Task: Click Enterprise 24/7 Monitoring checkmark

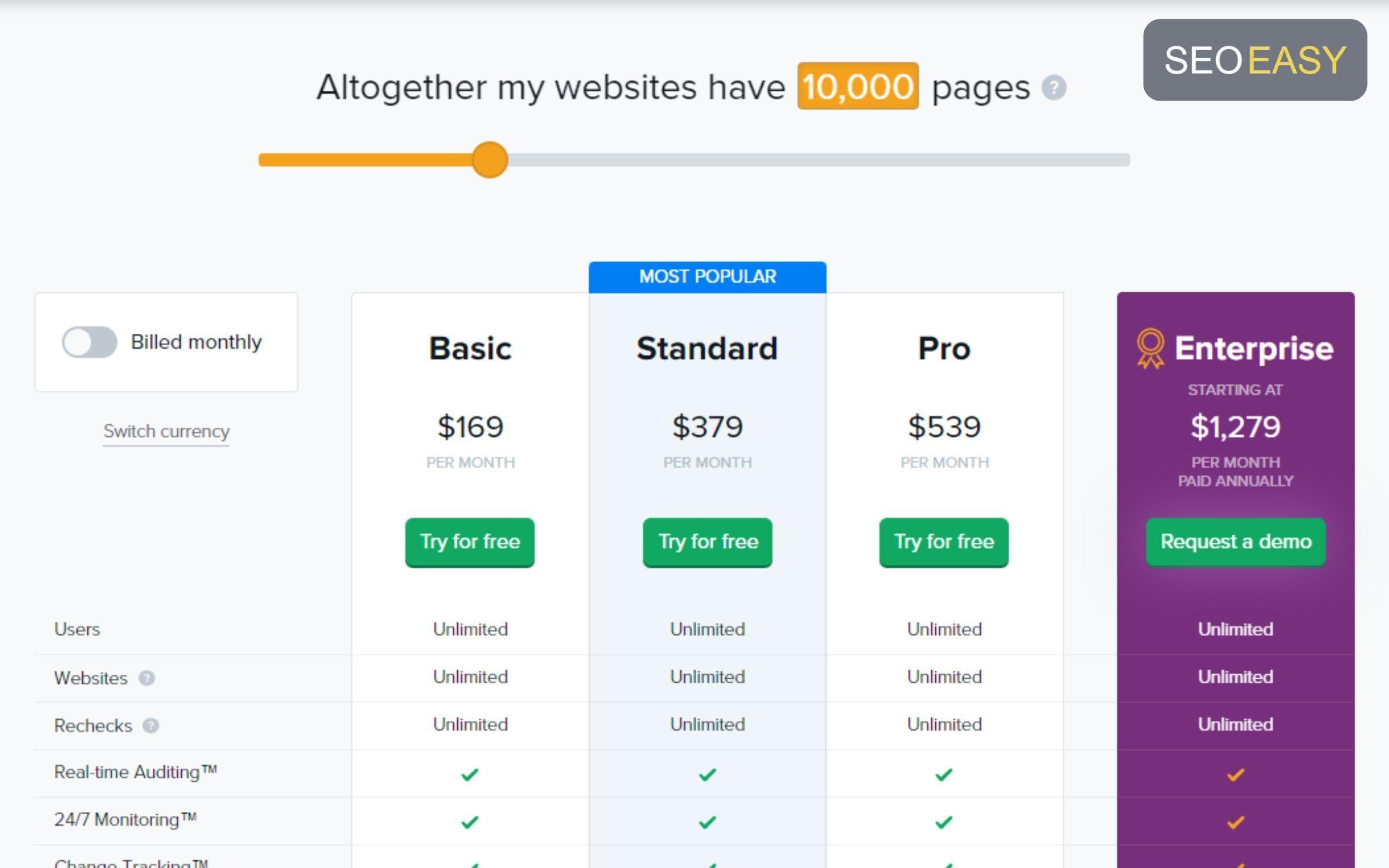Action: point(1236,822)
